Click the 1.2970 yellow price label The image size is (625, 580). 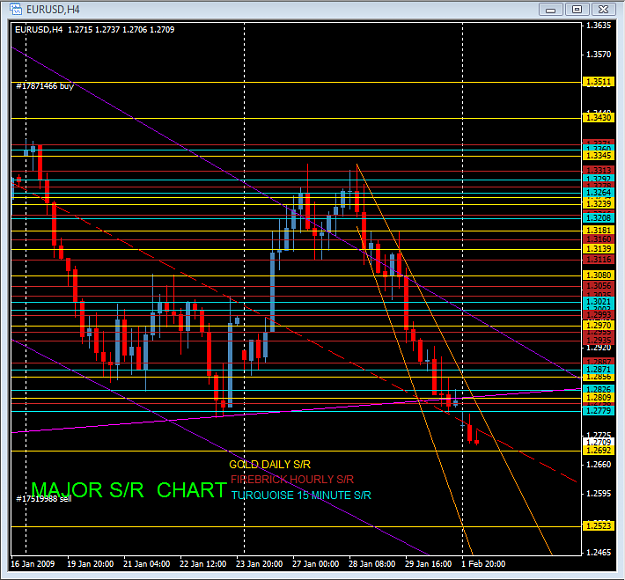tap(598, 325)
